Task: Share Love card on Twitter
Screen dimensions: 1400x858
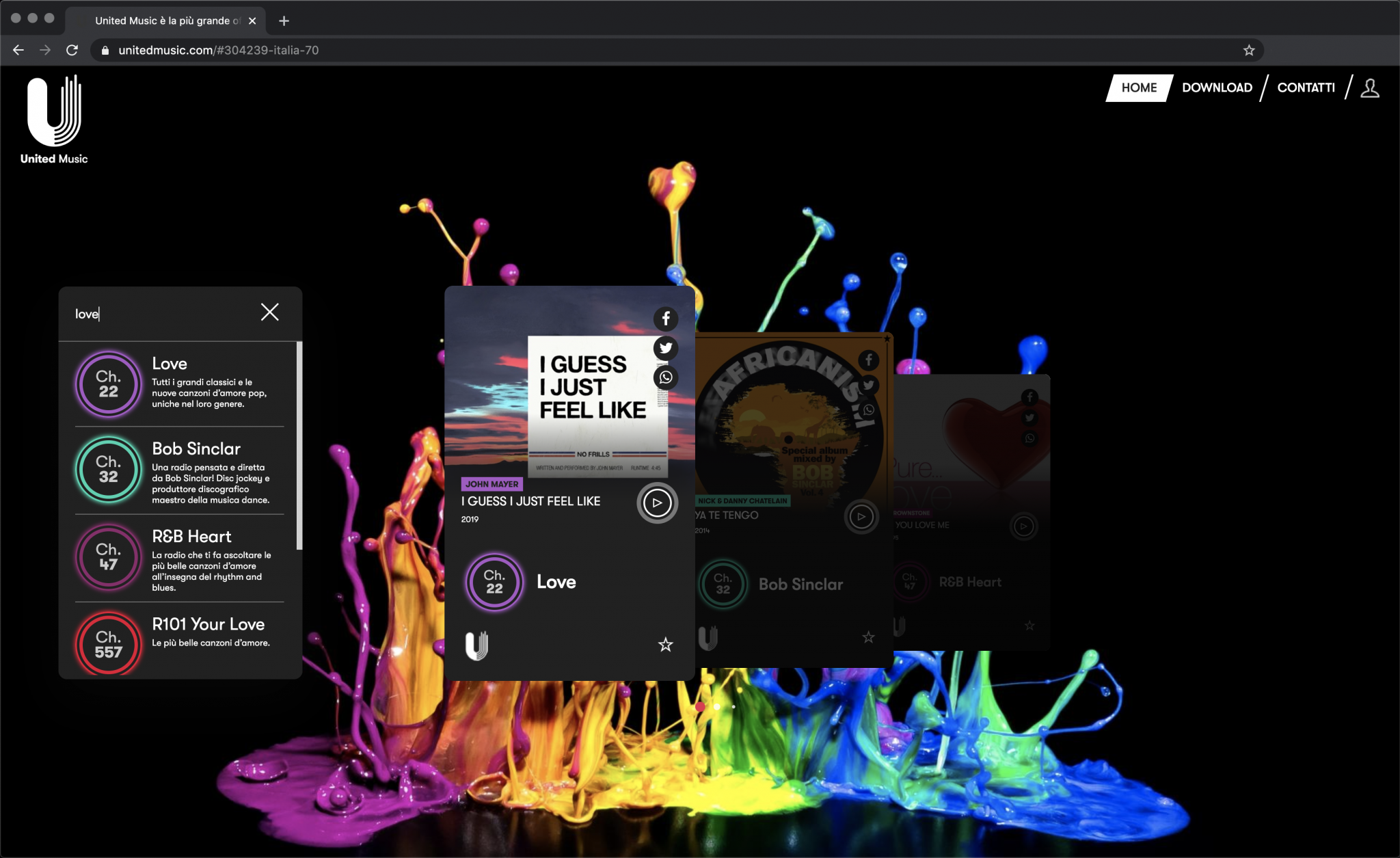Action: click(665, 348)
